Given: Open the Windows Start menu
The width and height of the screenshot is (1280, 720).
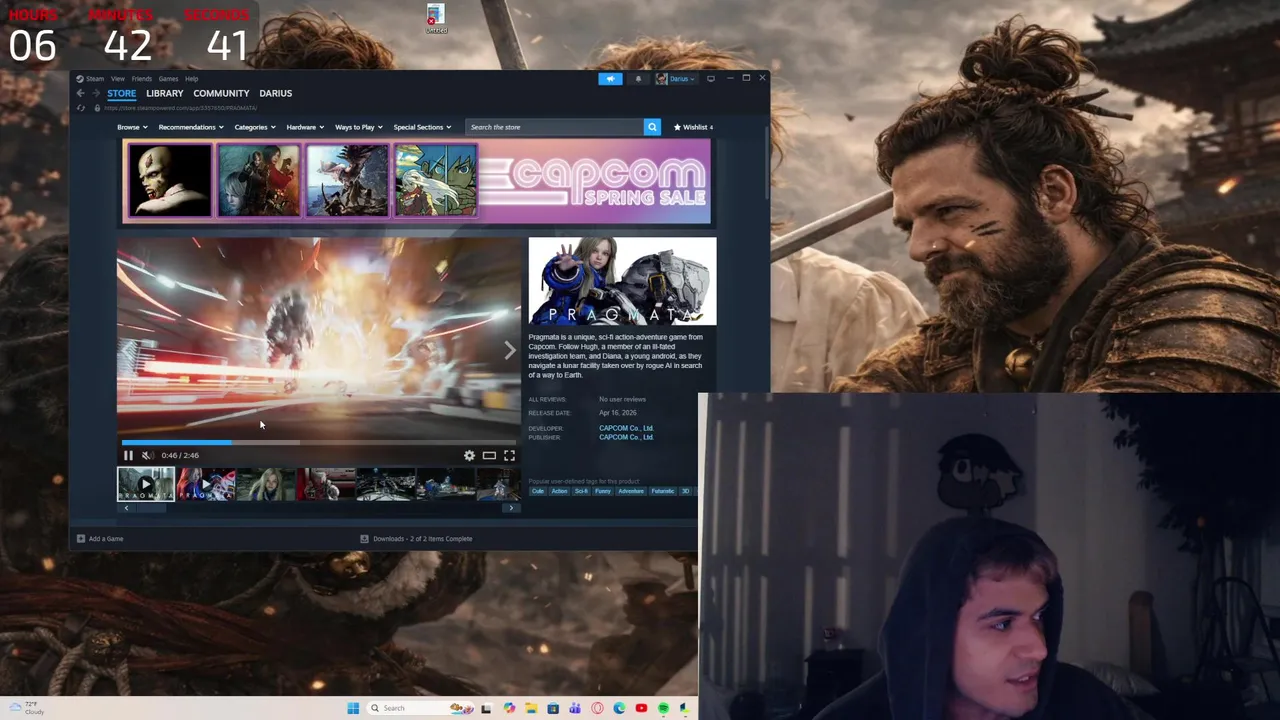Looking at the screenshot, I should pos(353,708).
